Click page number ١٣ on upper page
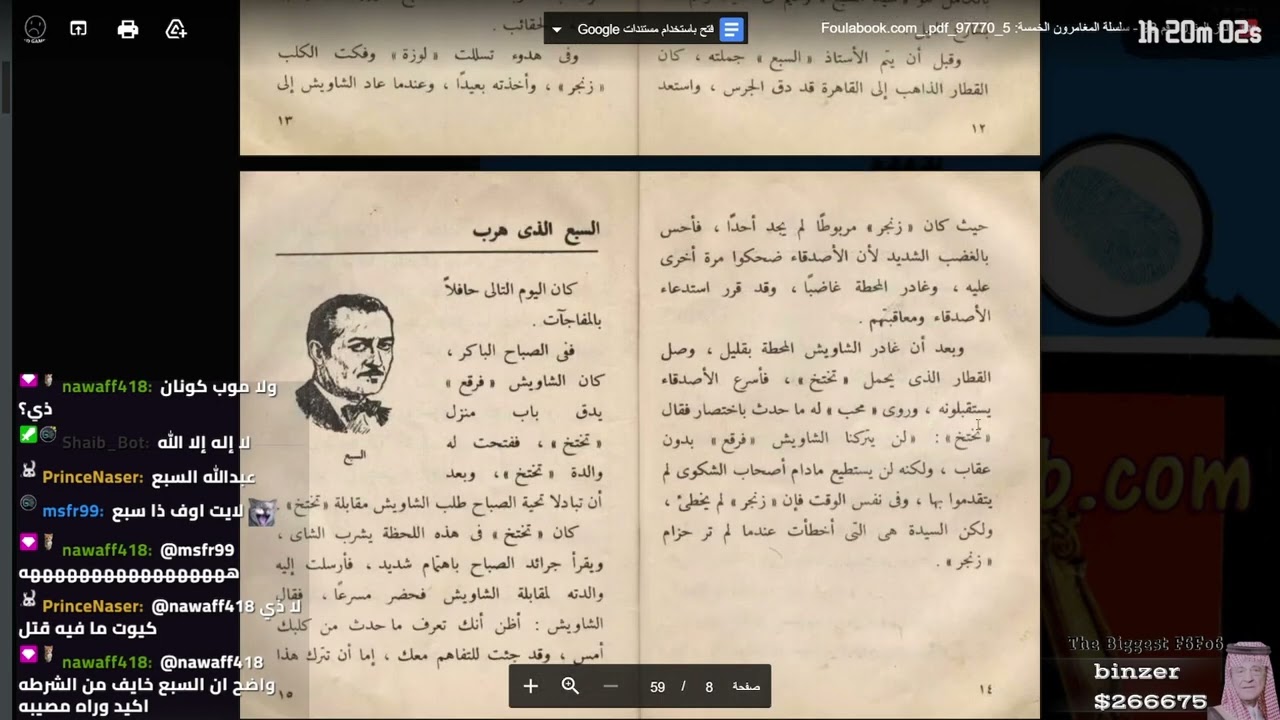The image size is (1280, 720). coord(285,120)
